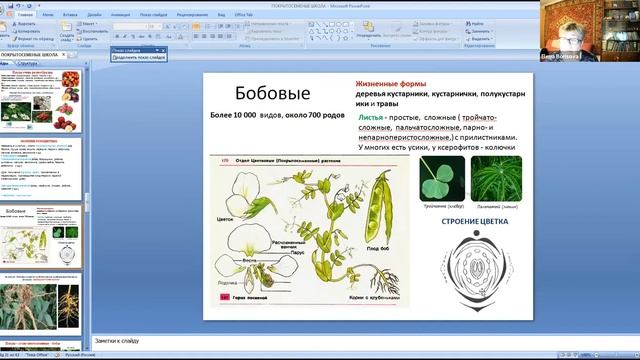Align text left

click(196, 37)
